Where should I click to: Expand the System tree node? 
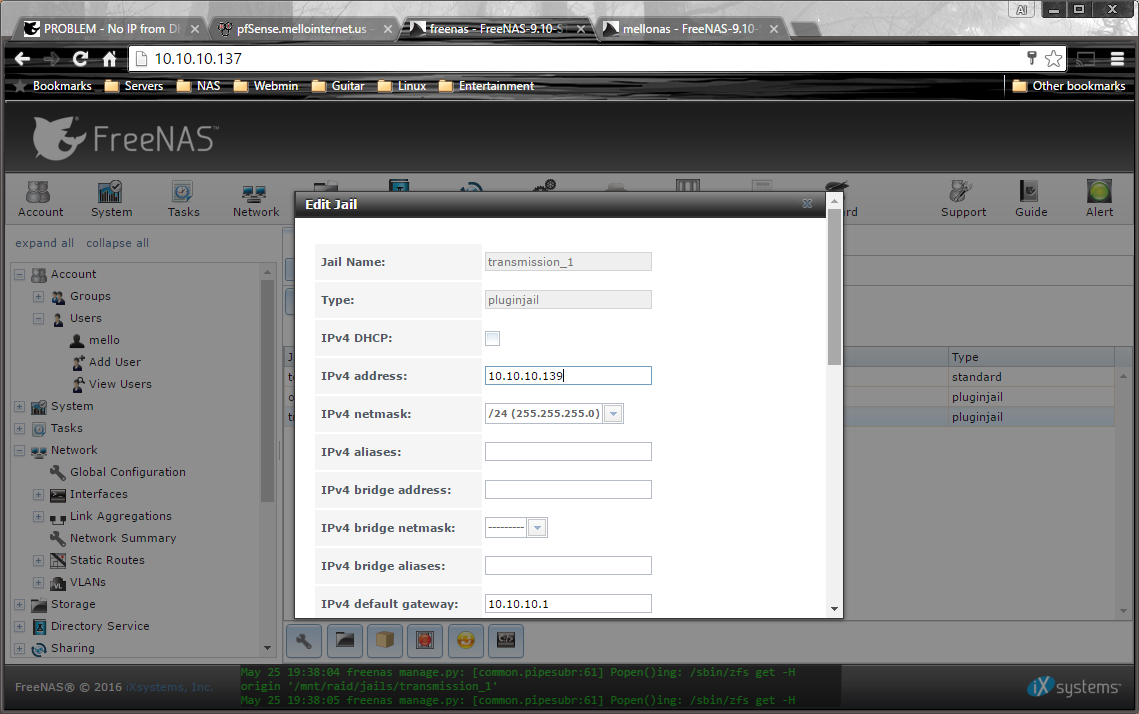click(x=20, y=407)
